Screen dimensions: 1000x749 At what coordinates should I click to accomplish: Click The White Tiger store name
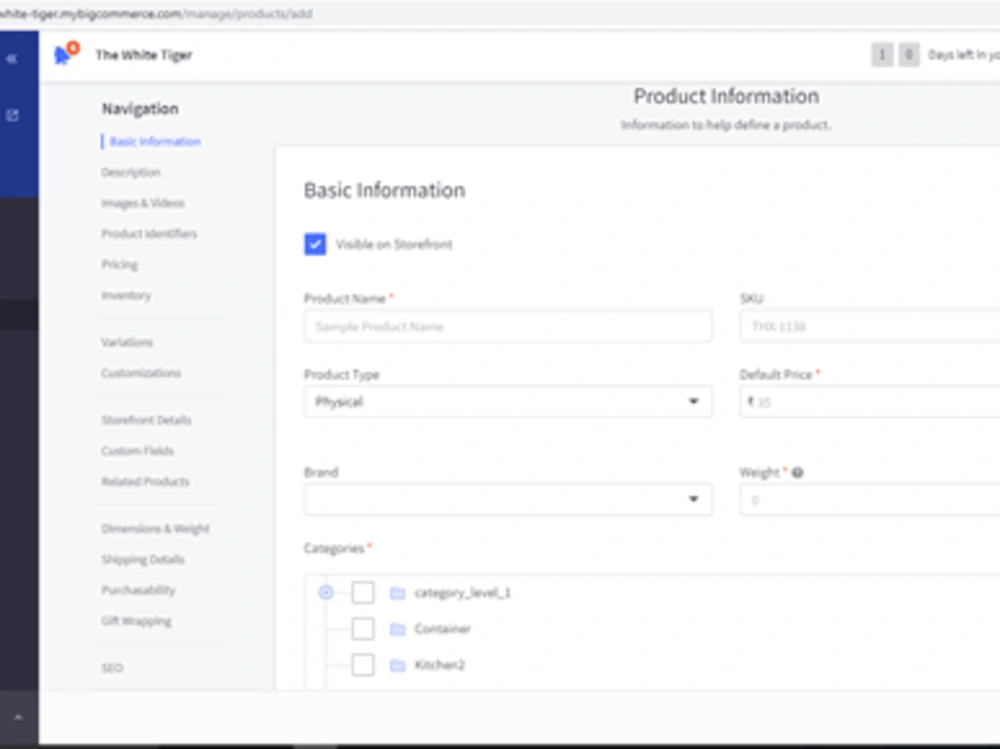point(143,56)
